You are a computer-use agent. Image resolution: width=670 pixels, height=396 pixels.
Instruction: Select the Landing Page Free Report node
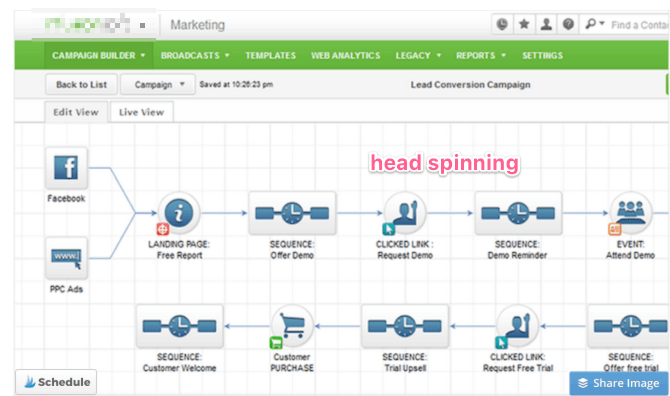179,213
